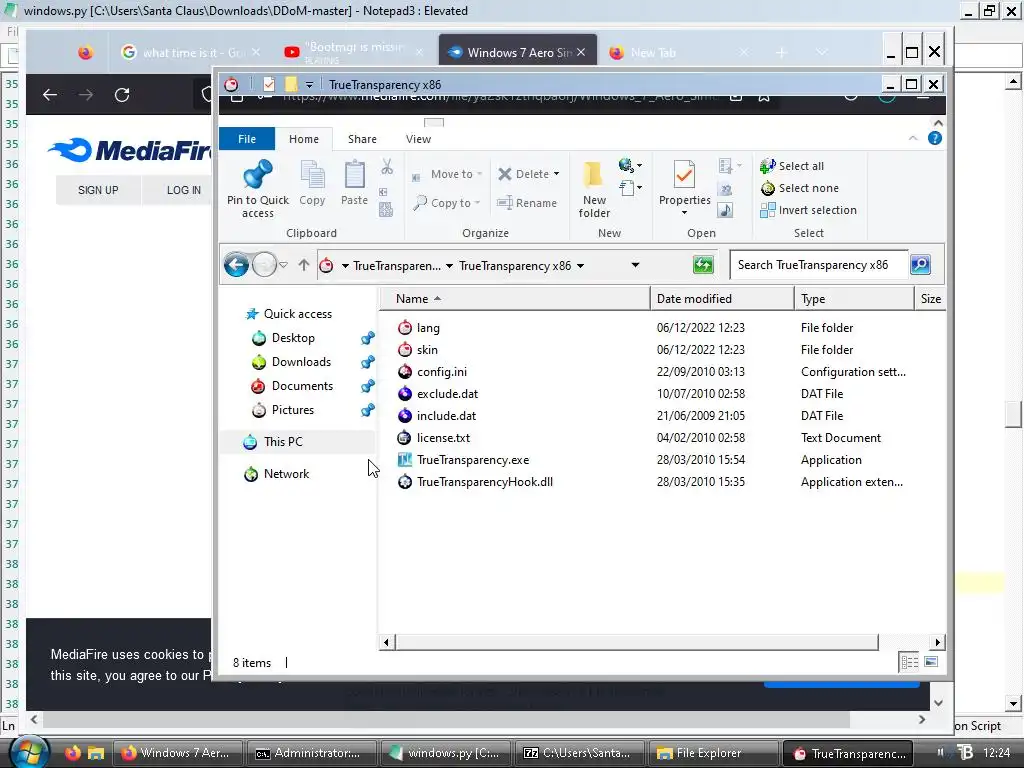Select the lang folder
This screenshot has height=768, width=1024.
click(428, 328)
